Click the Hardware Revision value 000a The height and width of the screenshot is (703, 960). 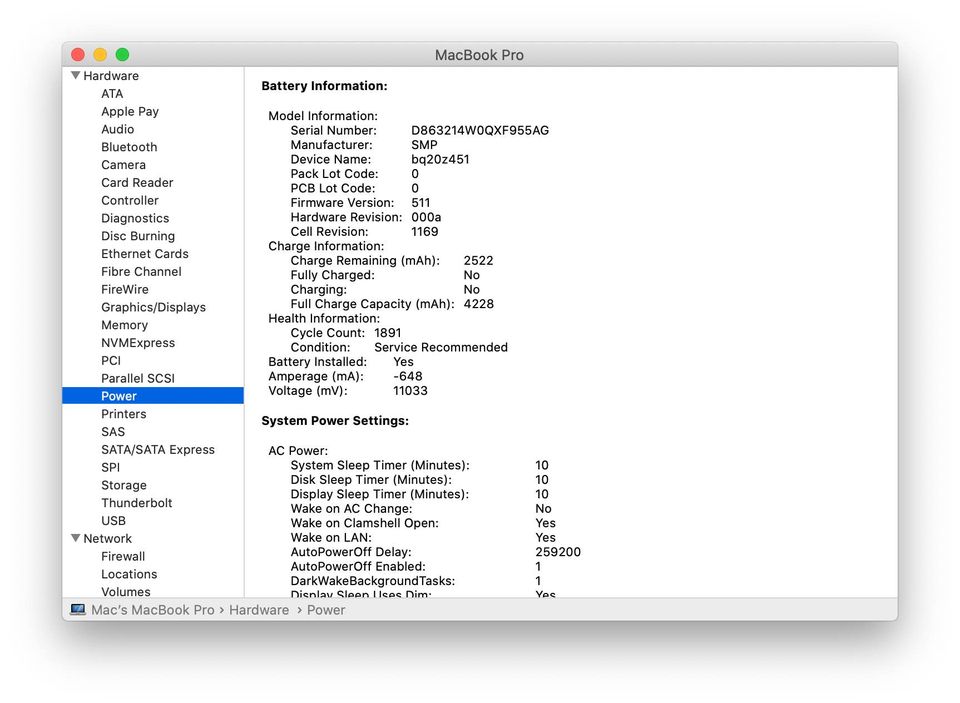tap(426, 217)
